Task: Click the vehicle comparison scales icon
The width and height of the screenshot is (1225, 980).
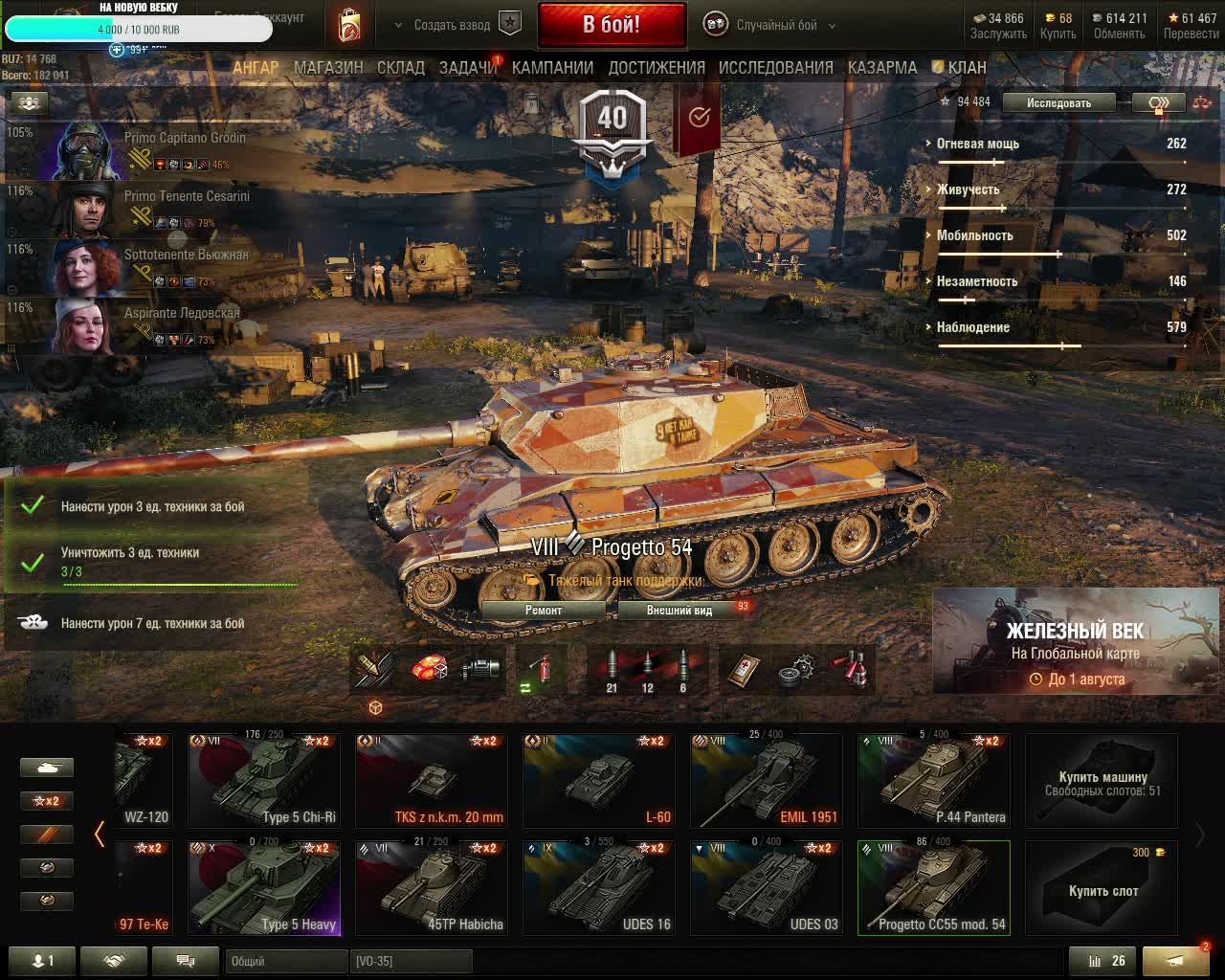Action: (1200, 102)
